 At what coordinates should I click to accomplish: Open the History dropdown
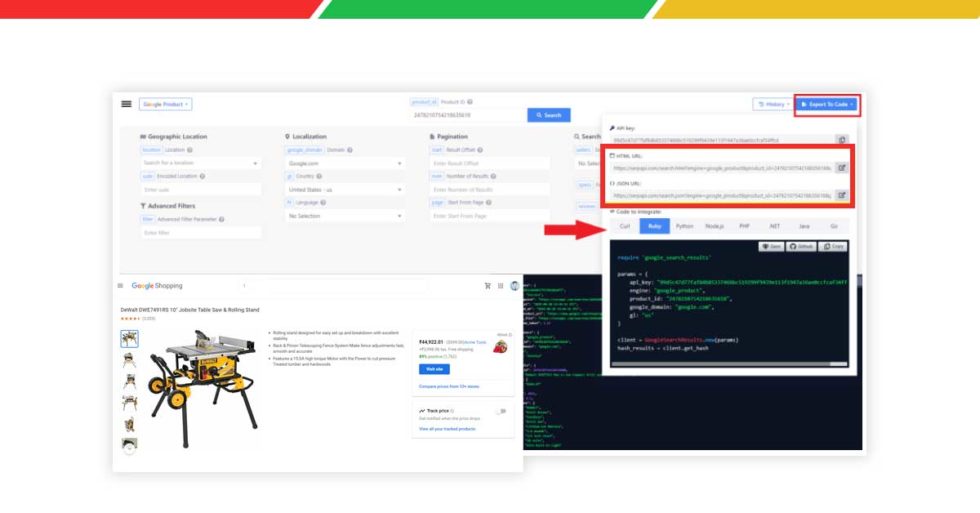771,104
